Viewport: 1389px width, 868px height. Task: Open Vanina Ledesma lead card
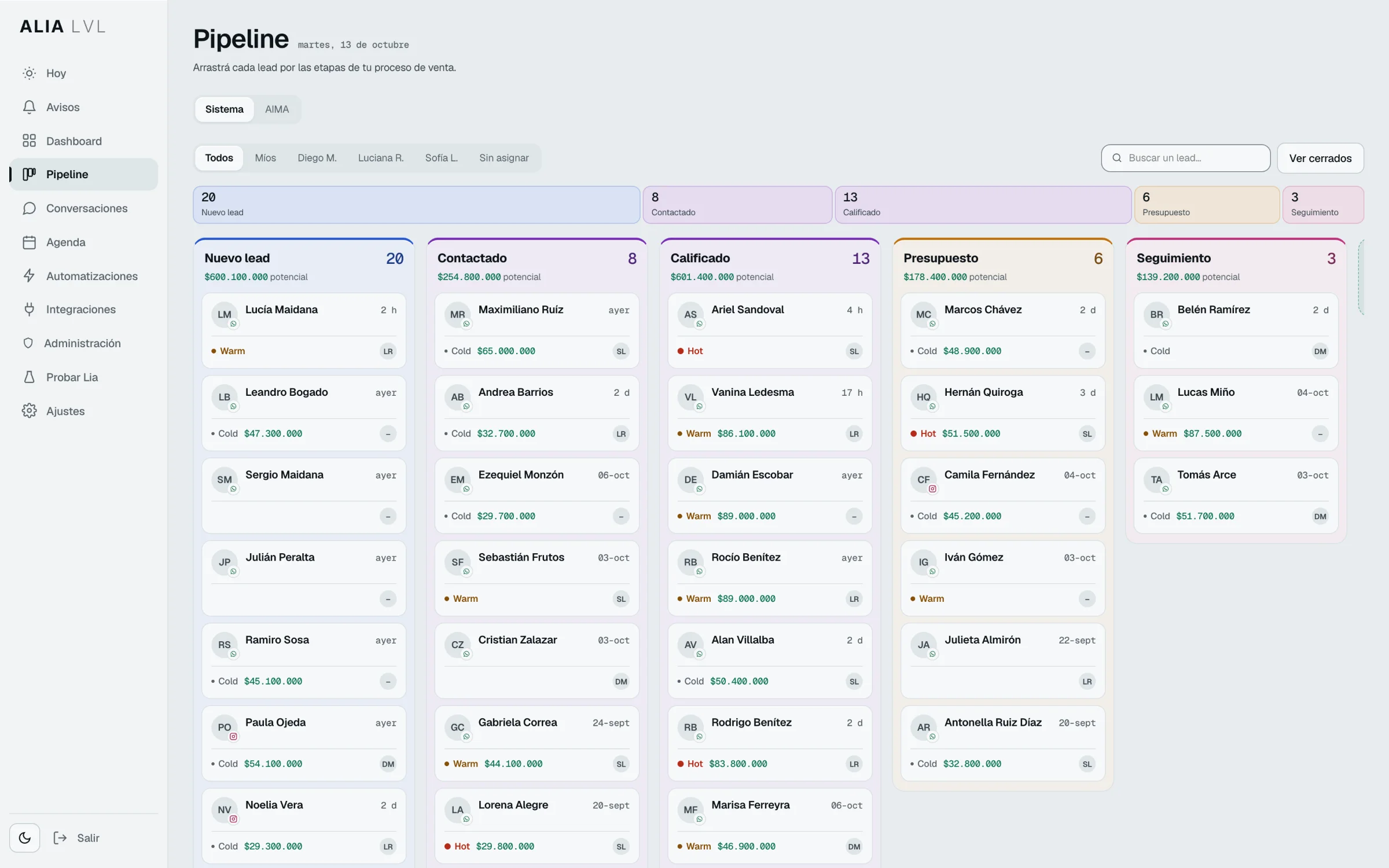point(770,413)
